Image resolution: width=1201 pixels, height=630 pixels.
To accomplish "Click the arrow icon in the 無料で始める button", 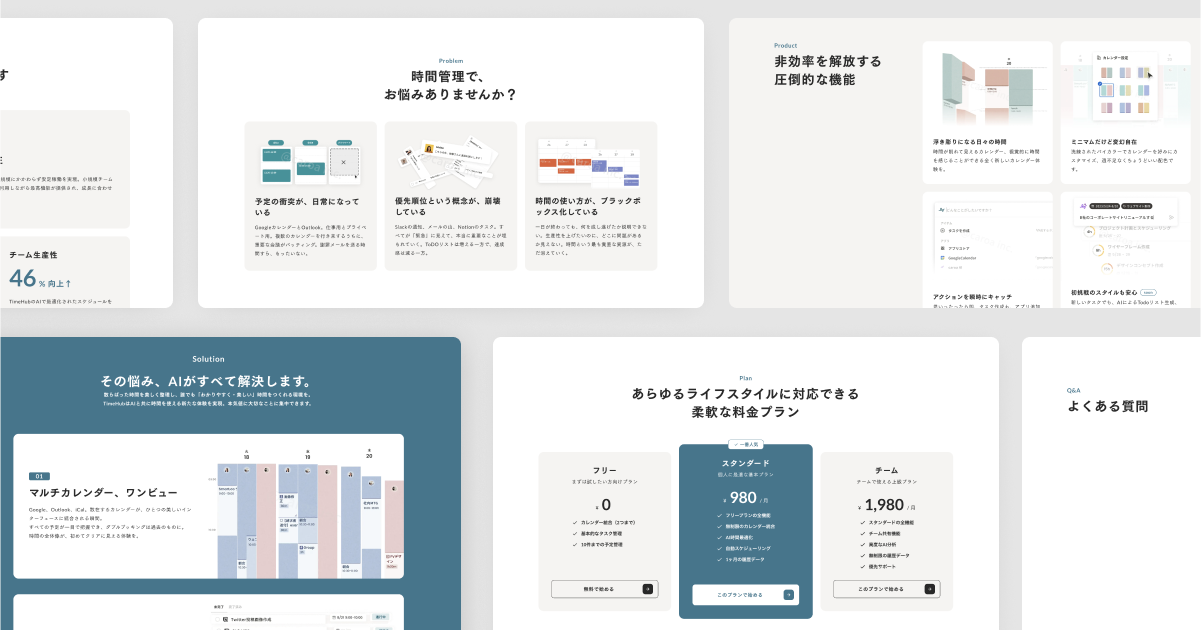I will (648, 589).
